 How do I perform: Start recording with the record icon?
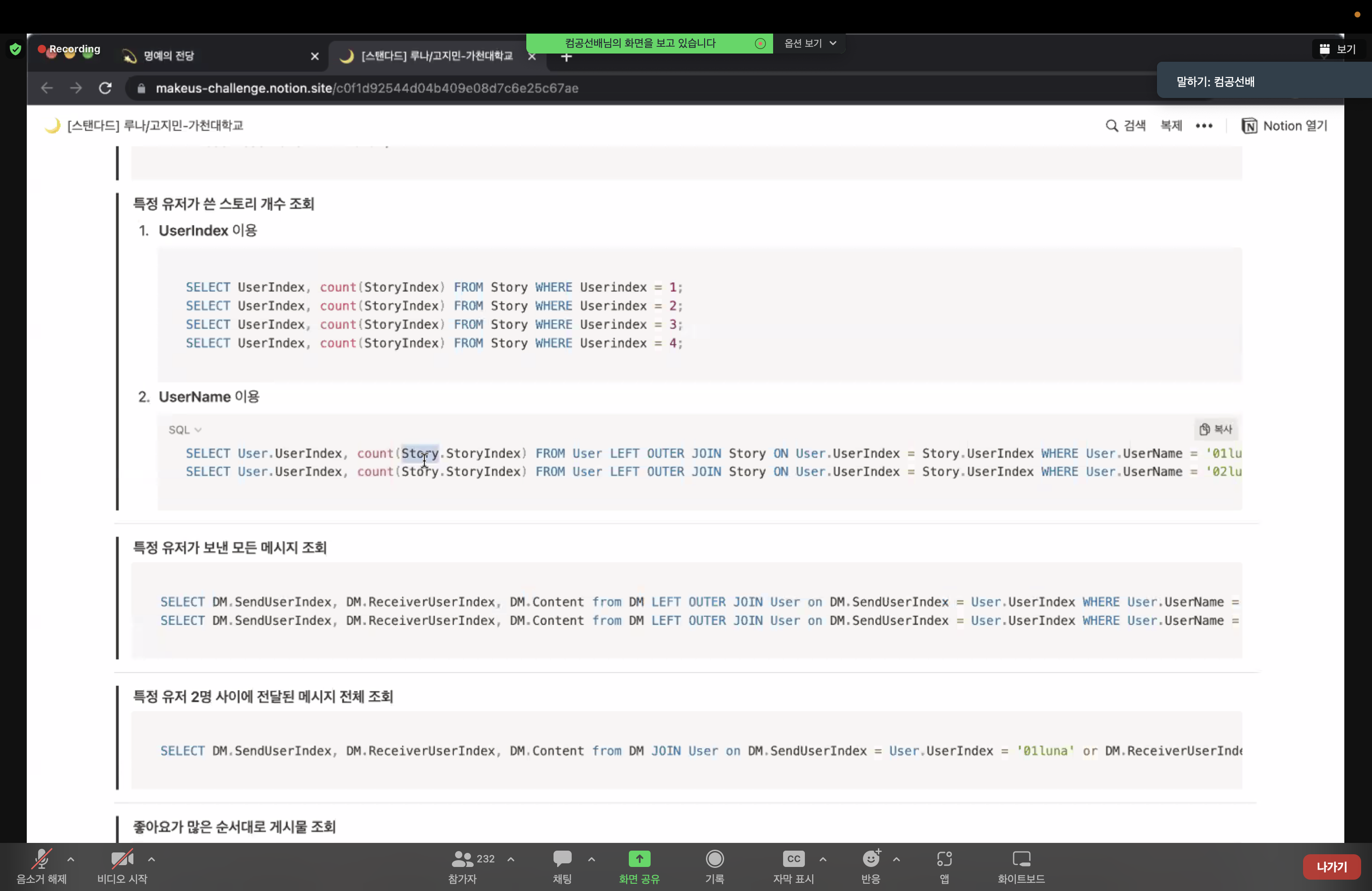coord(714,866)
